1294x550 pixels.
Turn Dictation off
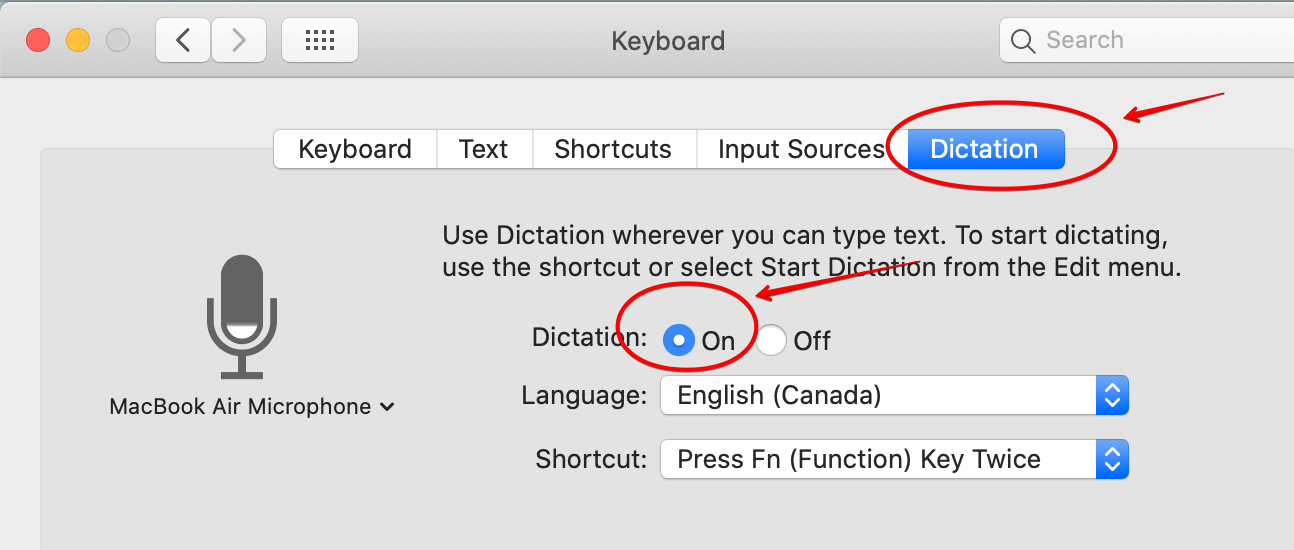tap(771, 341)
